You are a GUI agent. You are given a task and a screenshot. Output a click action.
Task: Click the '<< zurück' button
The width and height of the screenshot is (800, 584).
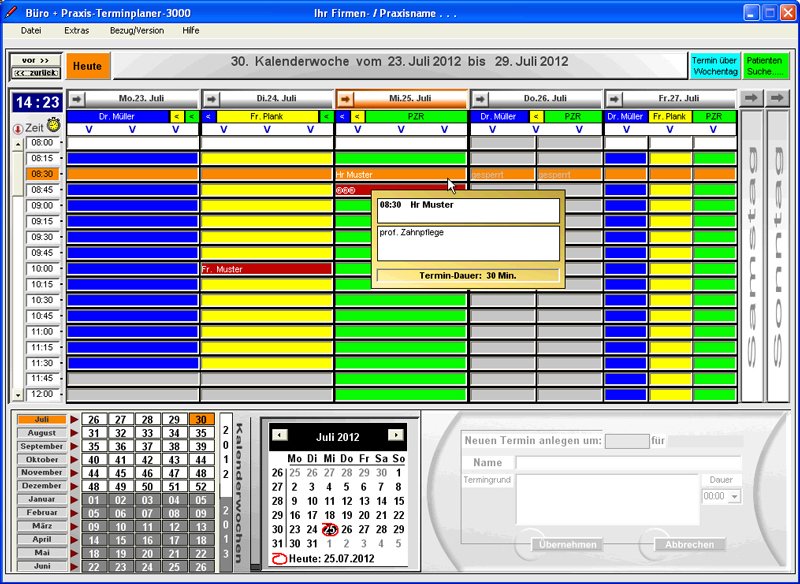(36, 73)
